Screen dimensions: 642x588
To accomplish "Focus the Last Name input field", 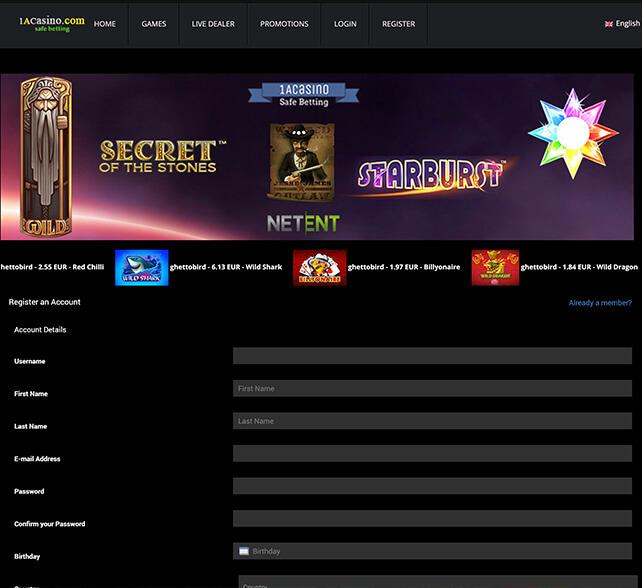I will click(x=432, y=421).
